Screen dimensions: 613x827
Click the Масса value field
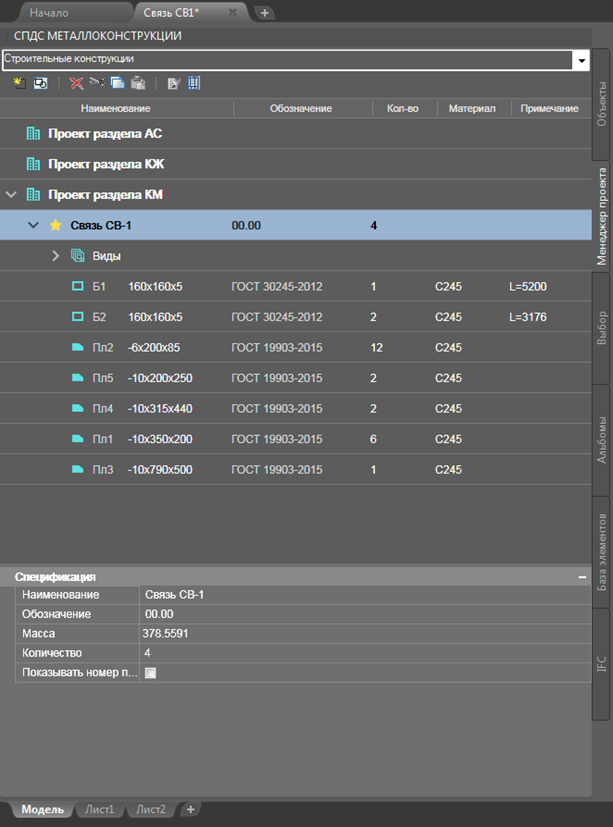pyautogui.click(x=365, y=633)
